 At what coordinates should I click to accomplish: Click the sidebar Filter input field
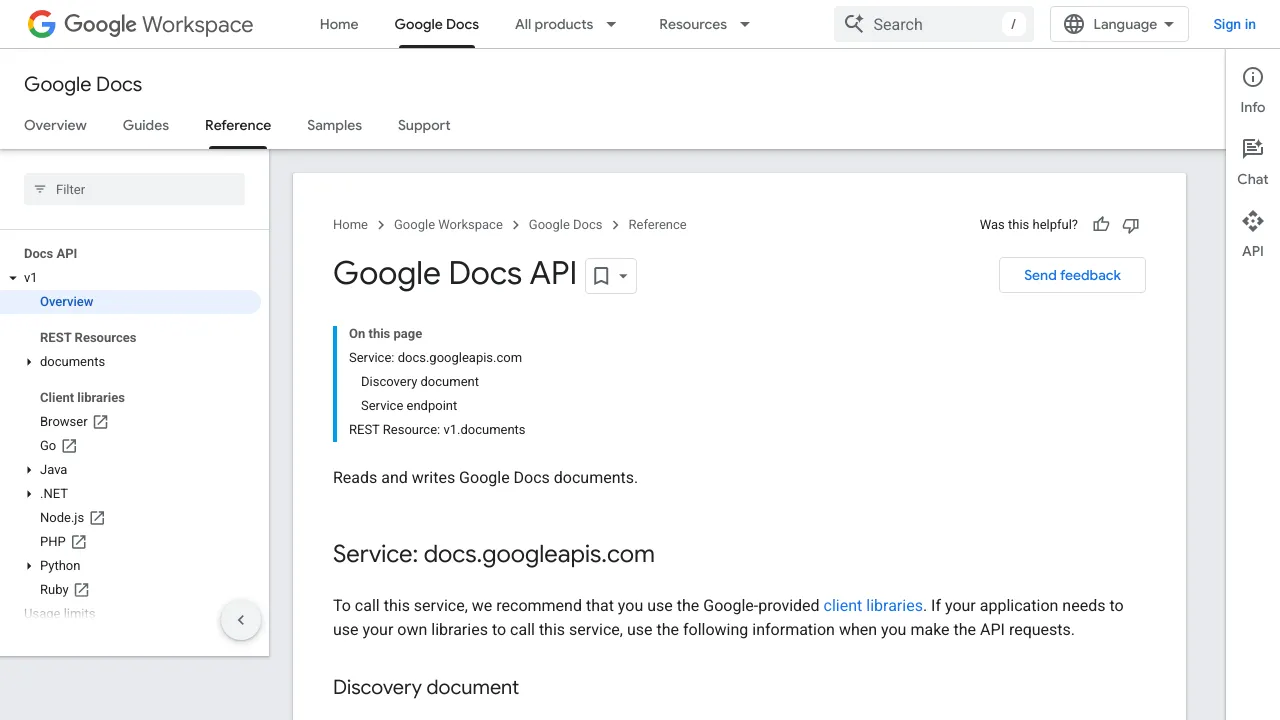[x=134, y=189]
